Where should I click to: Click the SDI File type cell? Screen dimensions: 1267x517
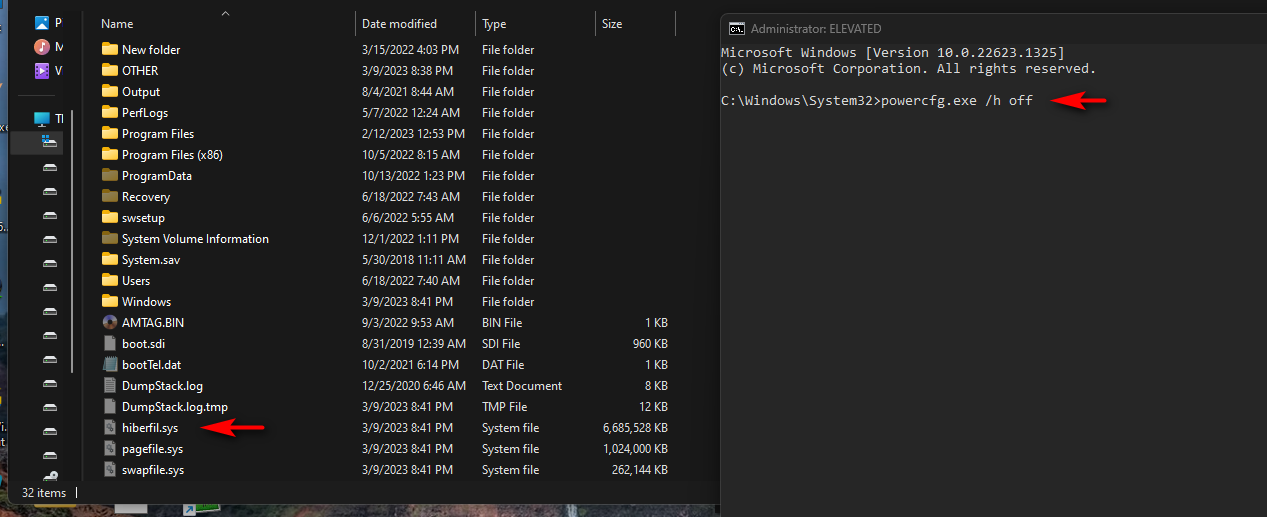503,343
